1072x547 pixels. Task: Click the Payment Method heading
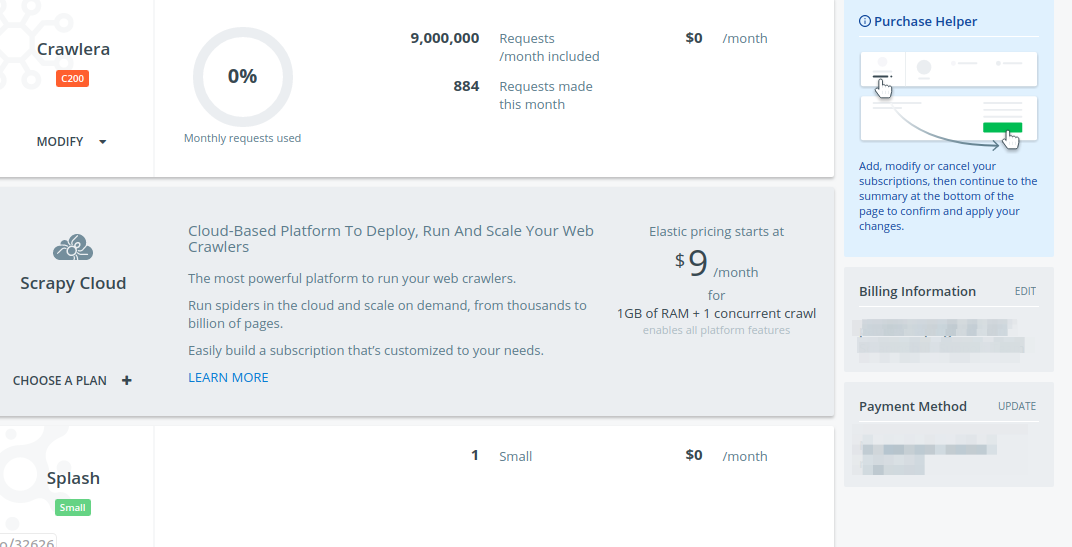pyautogui.click(x=913, y=406)
